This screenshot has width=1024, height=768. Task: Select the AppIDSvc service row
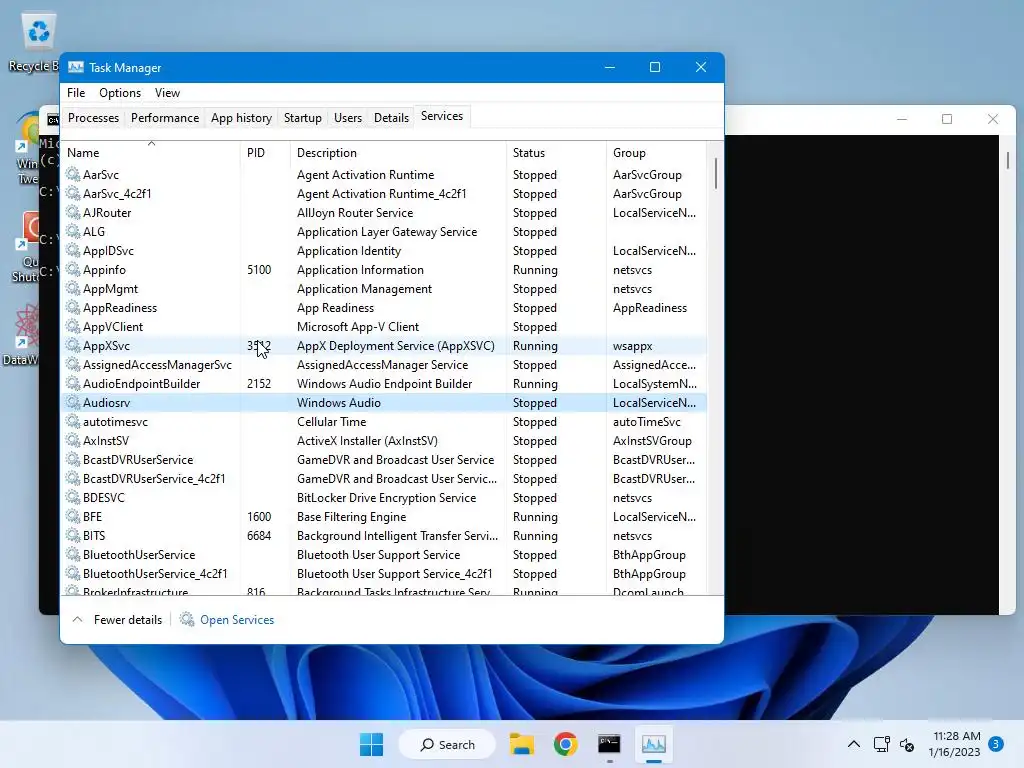(384, 250)
